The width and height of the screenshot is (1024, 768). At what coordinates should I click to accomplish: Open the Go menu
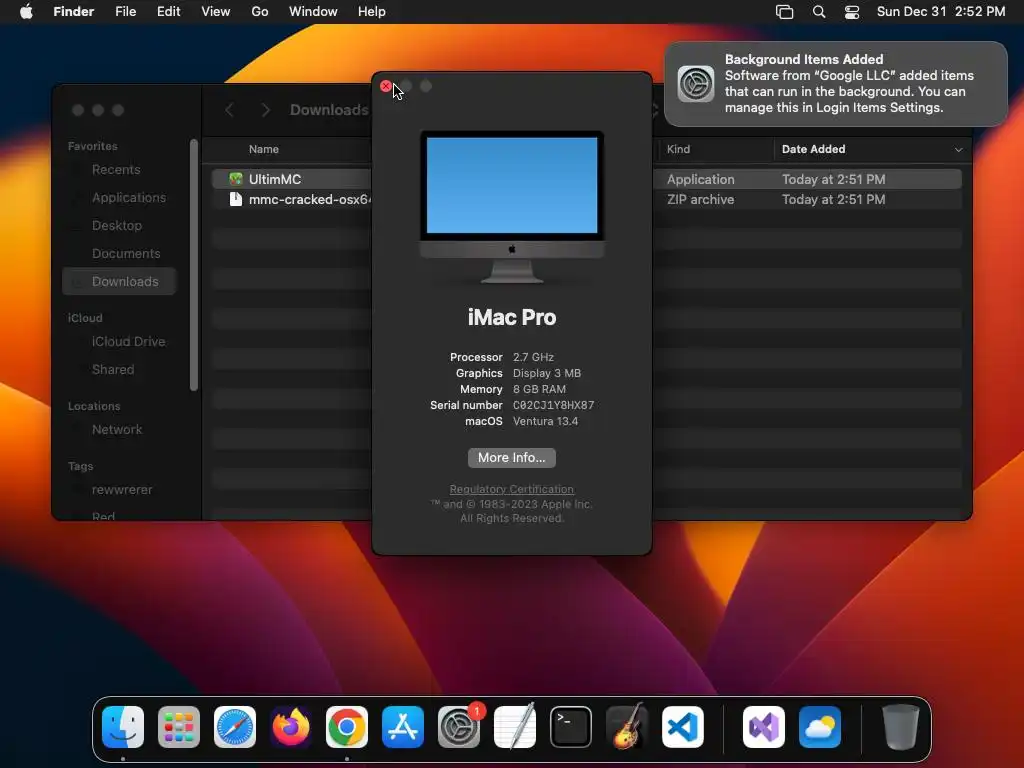pyautogui.click(x=260, y=12)
